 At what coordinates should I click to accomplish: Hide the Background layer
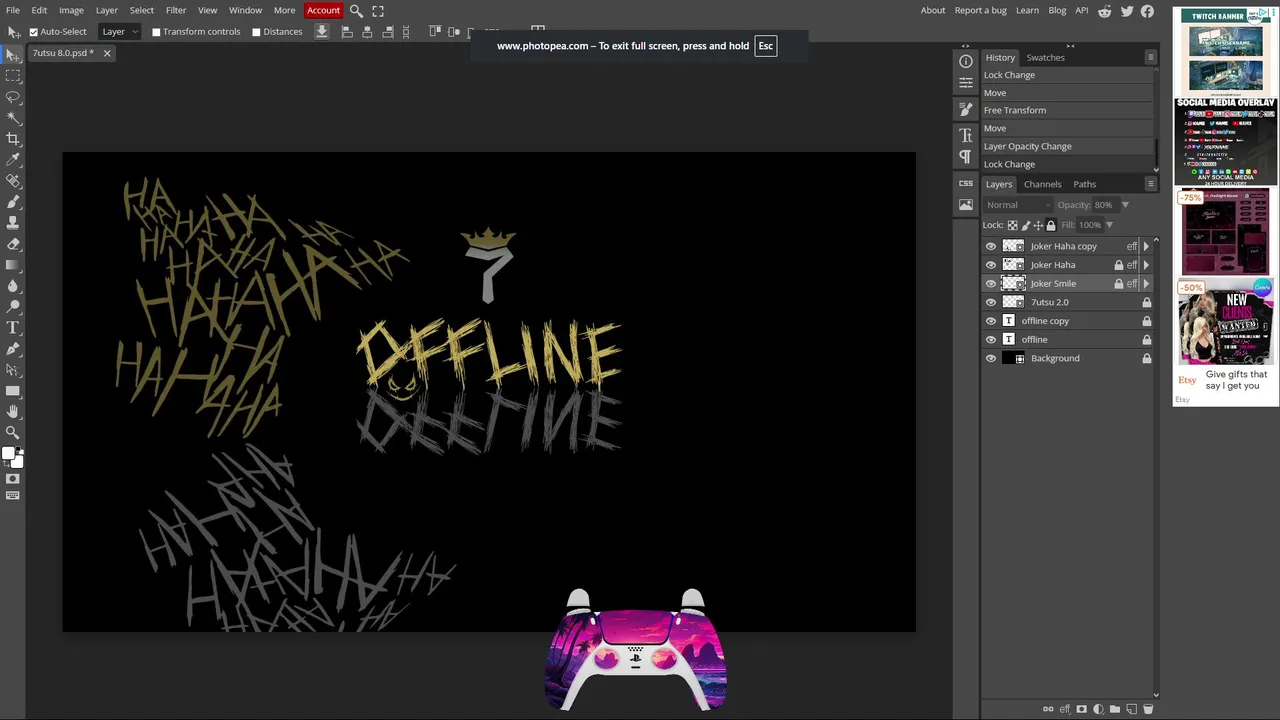pyautogui.click(x=991, y=358)
